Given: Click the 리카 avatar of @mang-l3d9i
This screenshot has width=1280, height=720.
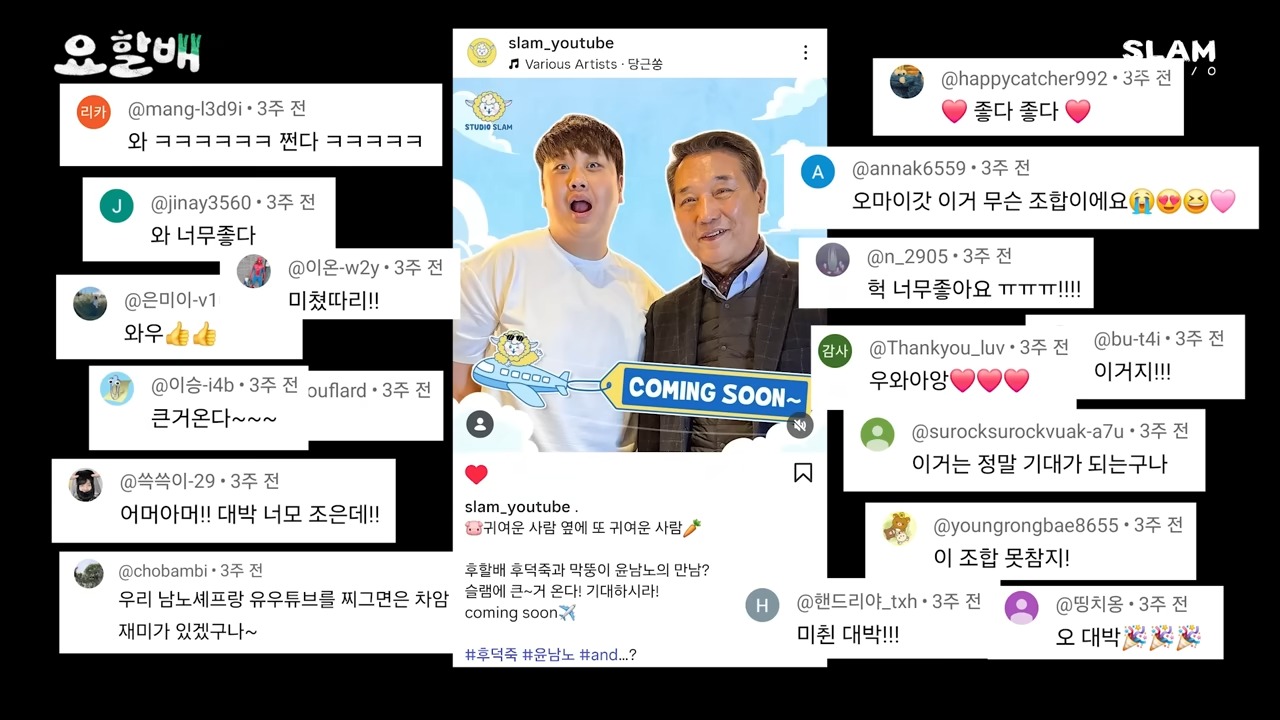Looking at the screenshot, I should (x=93, y=112).
